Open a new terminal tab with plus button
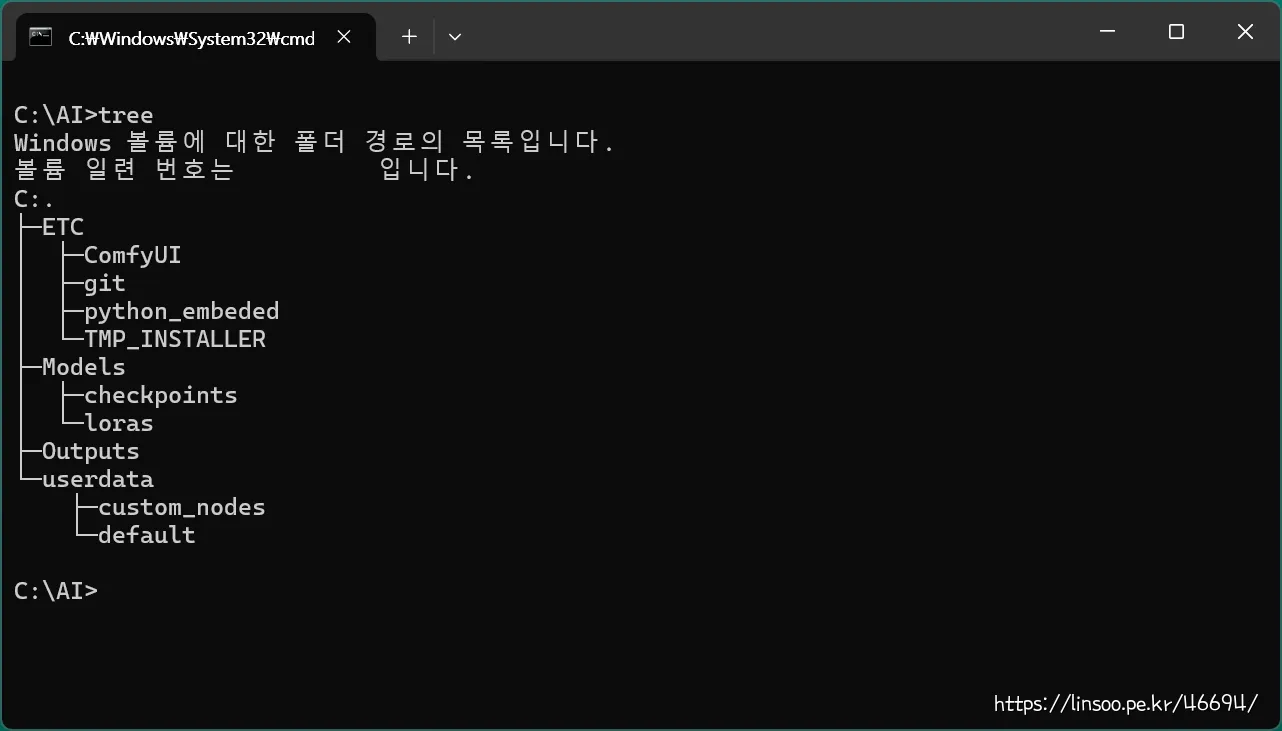The height and width of the screenshot is (731, 1282). 409,37
